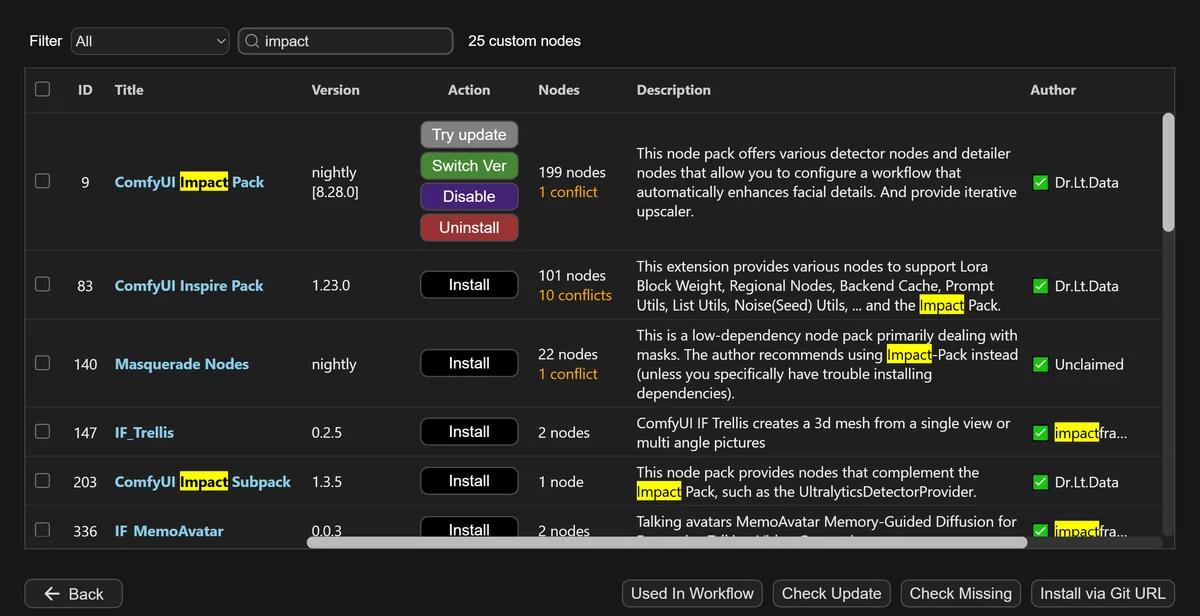Click Used In Workflow button
The image size is (1200, 616).
coord(692,594)
